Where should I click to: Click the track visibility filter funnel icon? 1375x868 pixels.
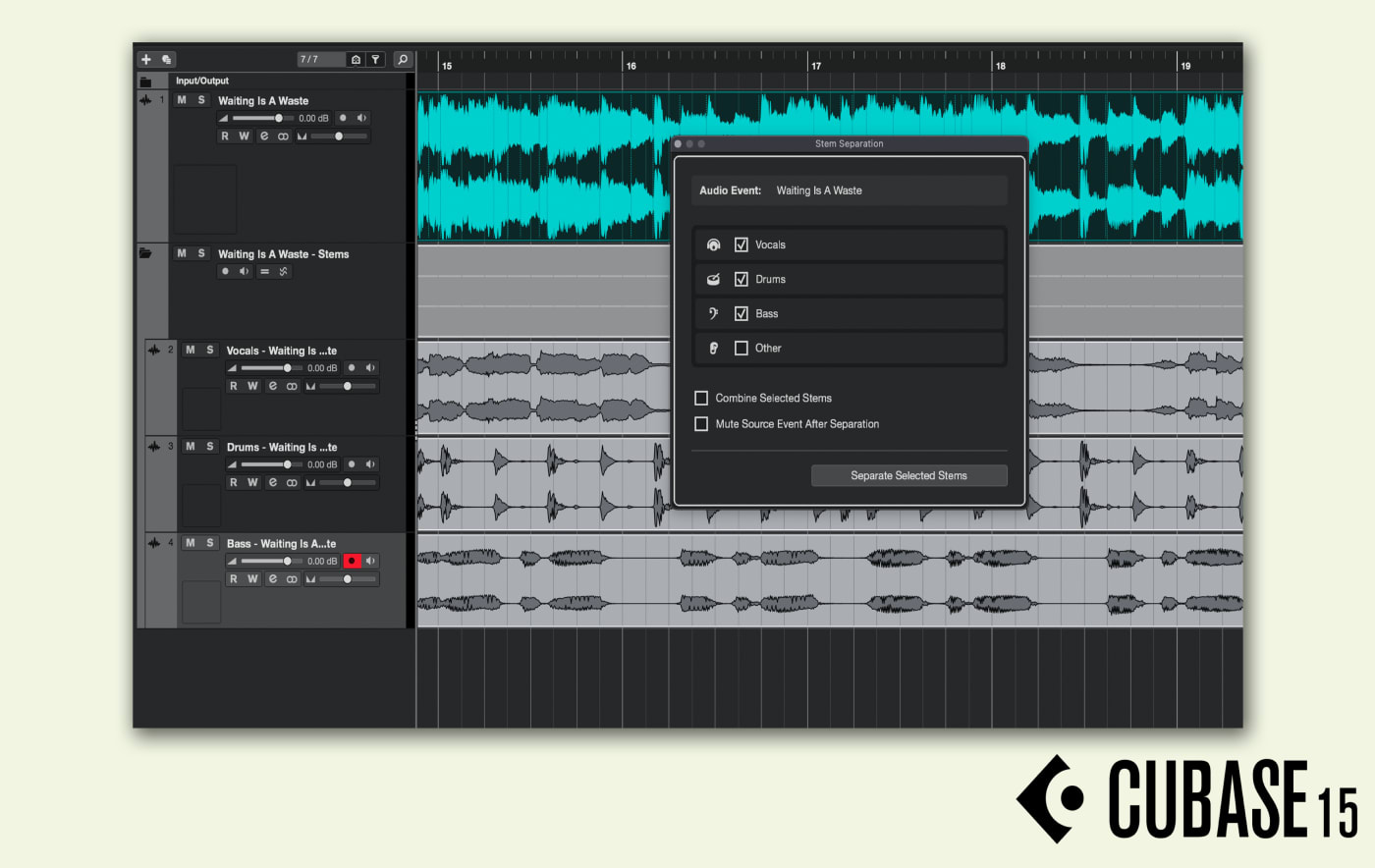(x=375, y=60)
